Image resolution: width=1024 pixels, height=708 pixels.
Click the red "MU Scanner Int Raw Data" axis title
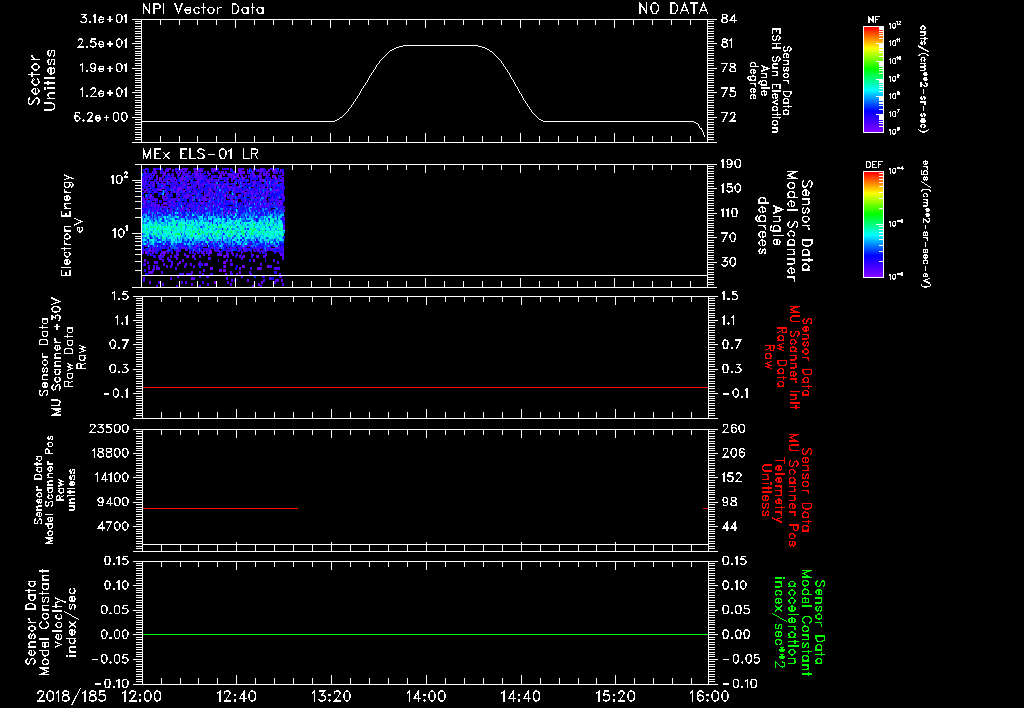tap(790, 357)
